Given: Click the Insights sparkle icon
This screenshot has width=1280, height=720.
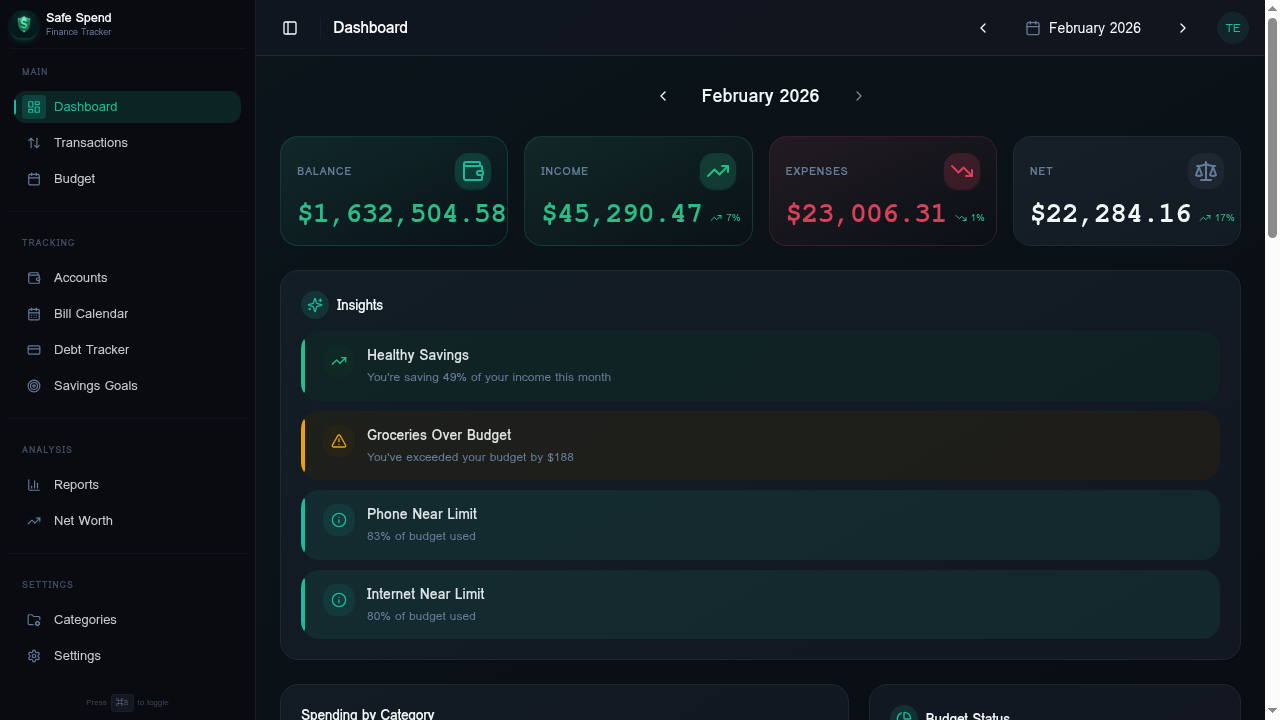Looking at the screenshot, I should (315, 304).
